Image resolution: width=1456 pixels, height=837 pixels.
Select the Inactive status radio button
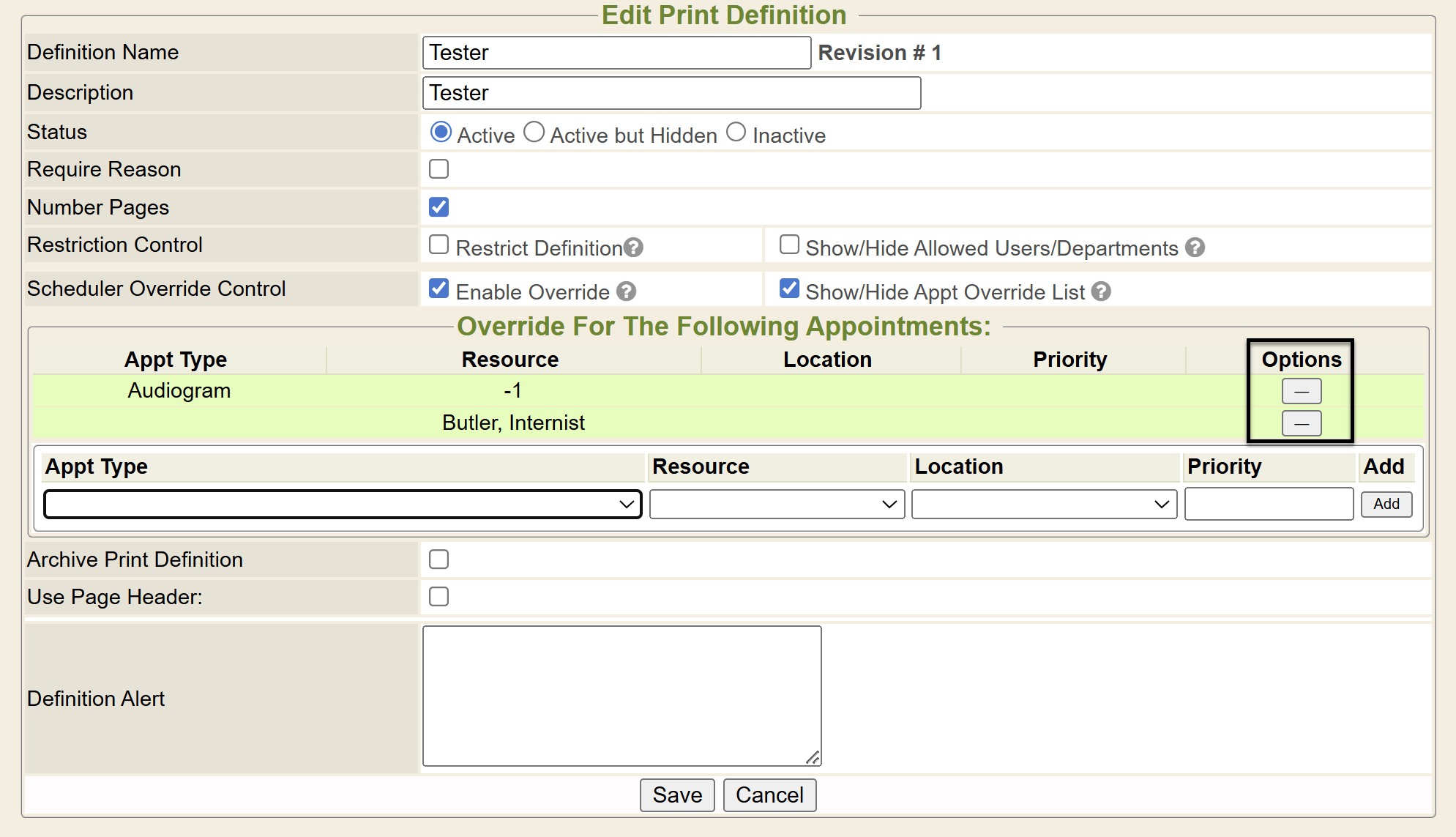[736, 133]
